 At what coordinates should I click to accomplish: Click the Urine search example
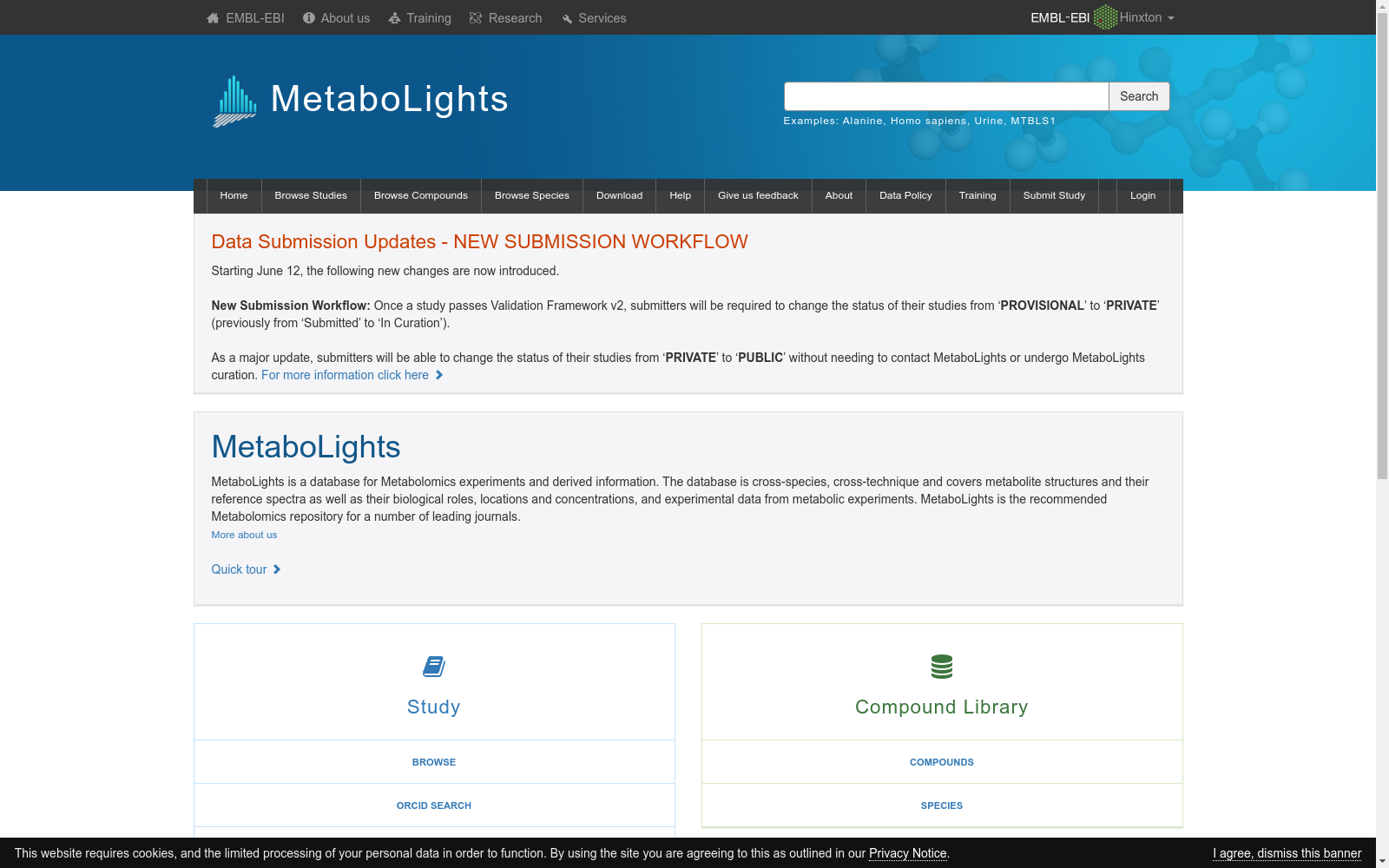click(989, 121)
